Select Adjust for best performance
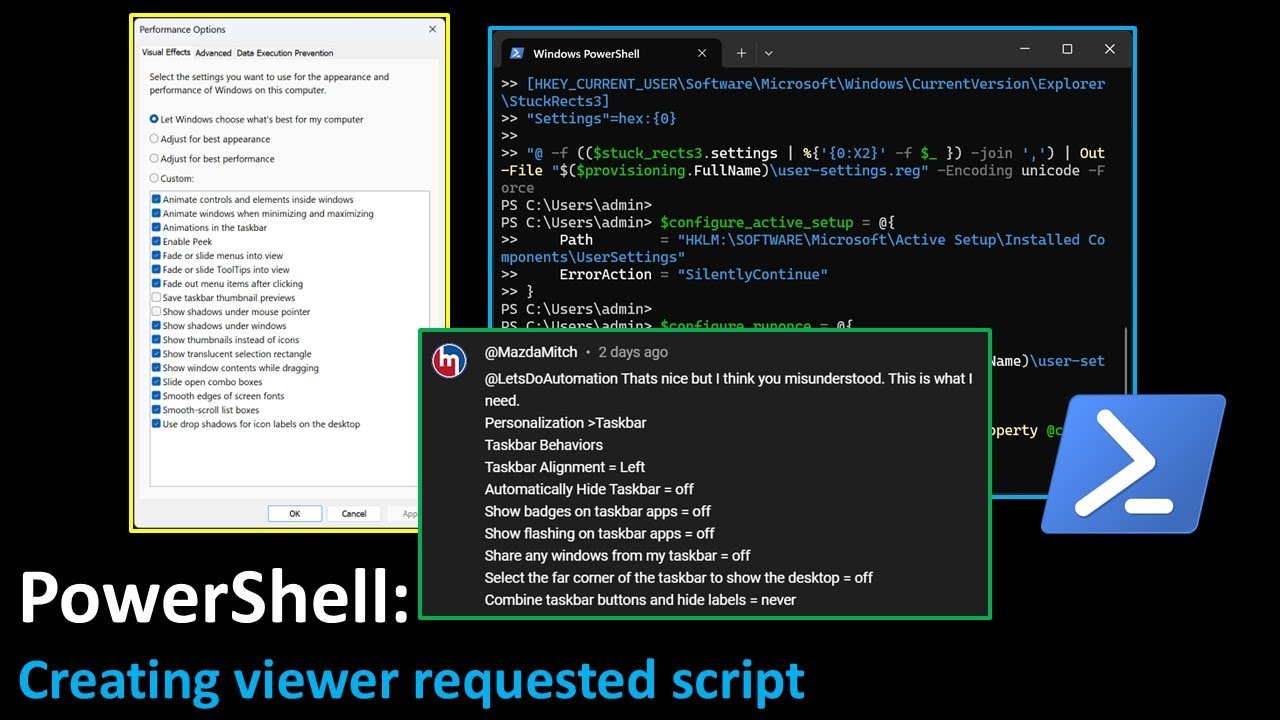Viewport: 1280px width, 720px height. (212, 158)
